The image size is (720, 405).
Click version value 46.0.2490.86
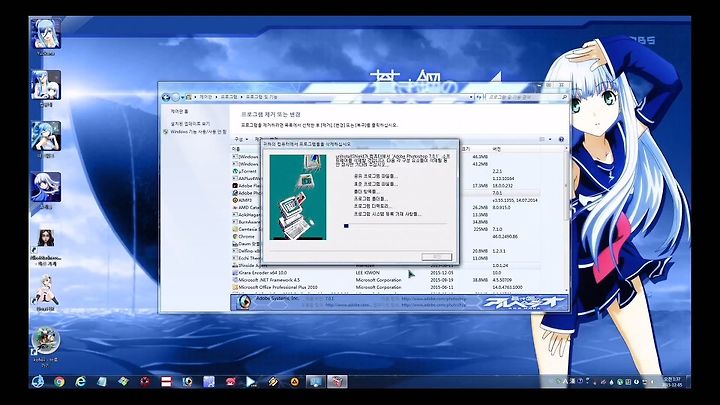pos(505,236)
